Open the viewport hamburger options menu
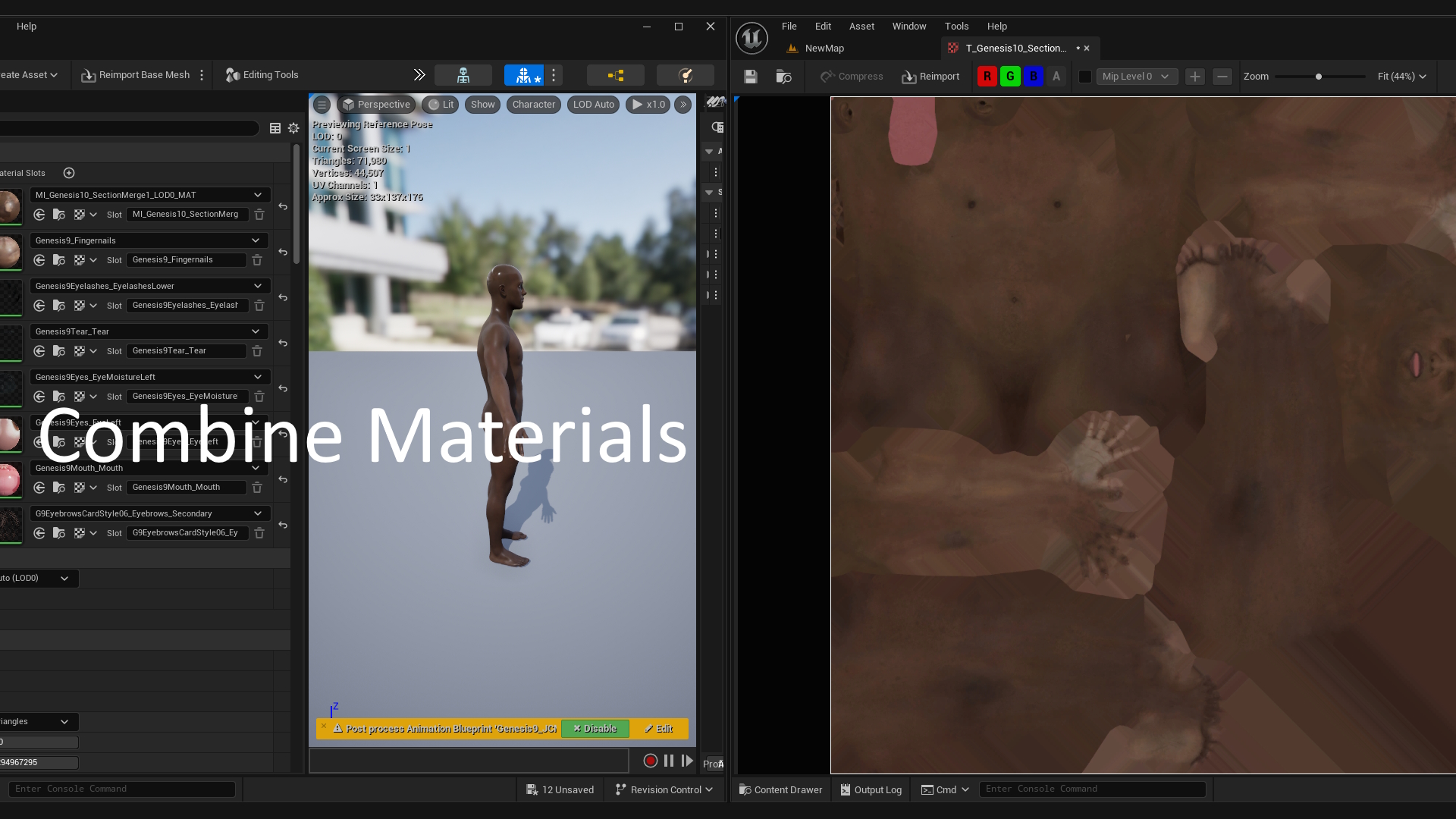This screenshot has width=1456, height=819. pyautogui.click(x=322, y=105)
